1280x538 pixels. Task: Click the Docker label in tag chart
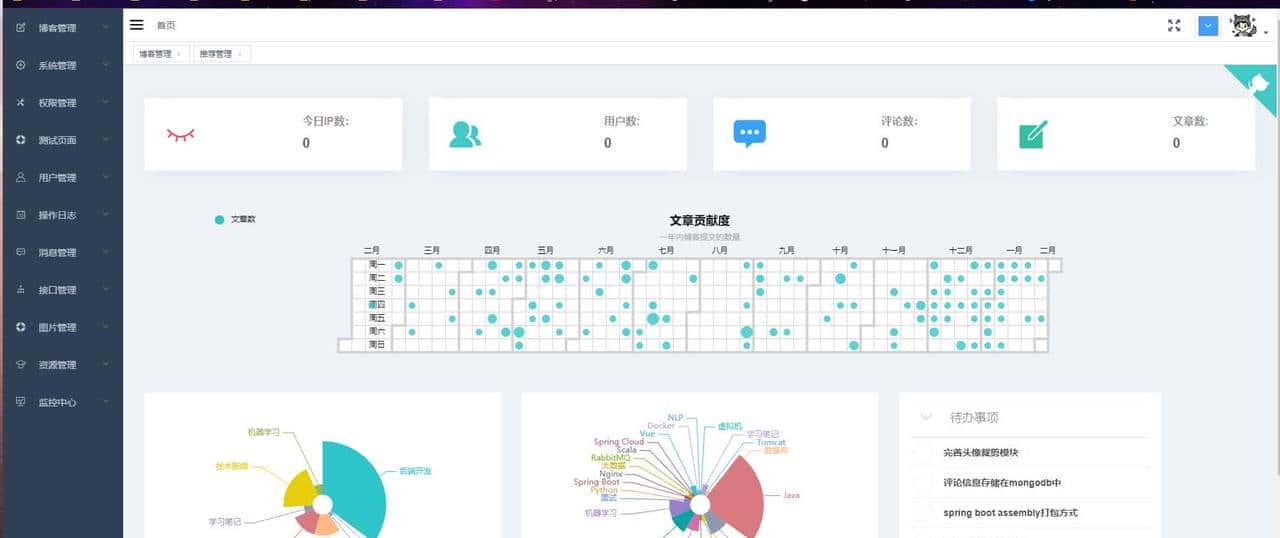point(661,426)
